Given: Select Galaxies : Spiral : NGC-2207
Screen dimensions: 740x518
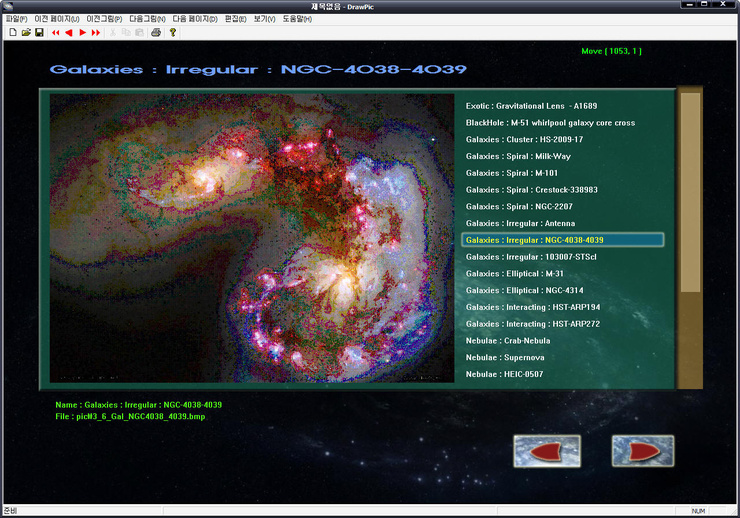Looking at the screenshot, I should tap(519, 207).
